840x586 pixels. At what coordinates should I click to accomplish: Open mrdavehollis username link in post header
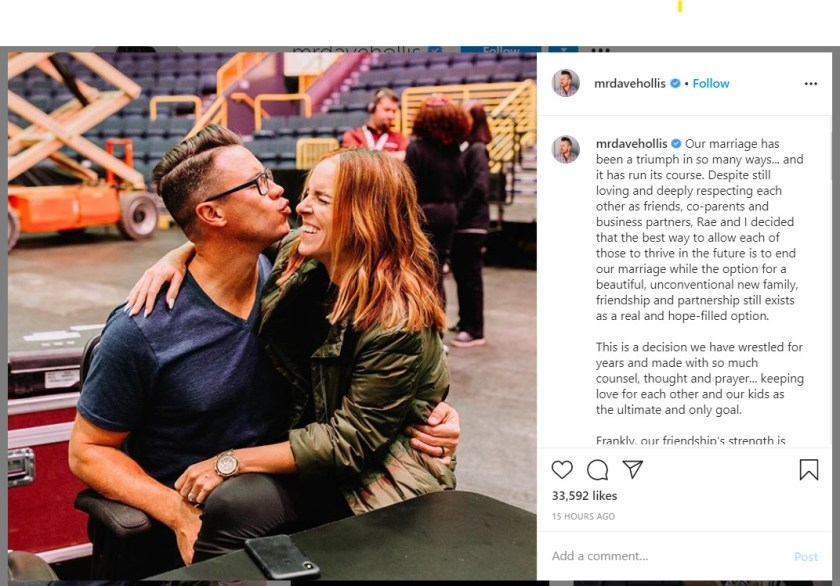click(x=632, y=84)
